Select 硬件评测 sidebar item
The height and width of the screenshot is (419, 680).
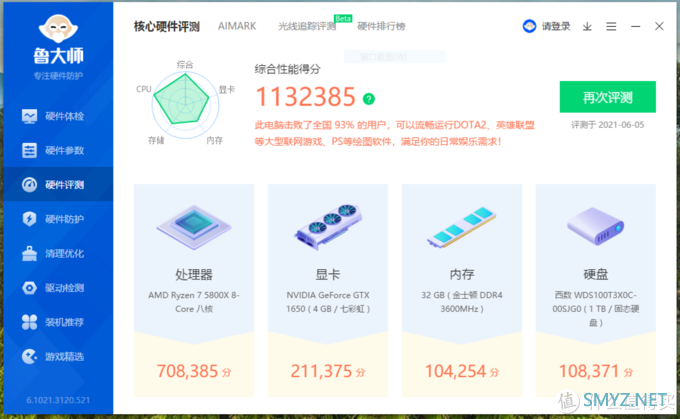(58, 184)
